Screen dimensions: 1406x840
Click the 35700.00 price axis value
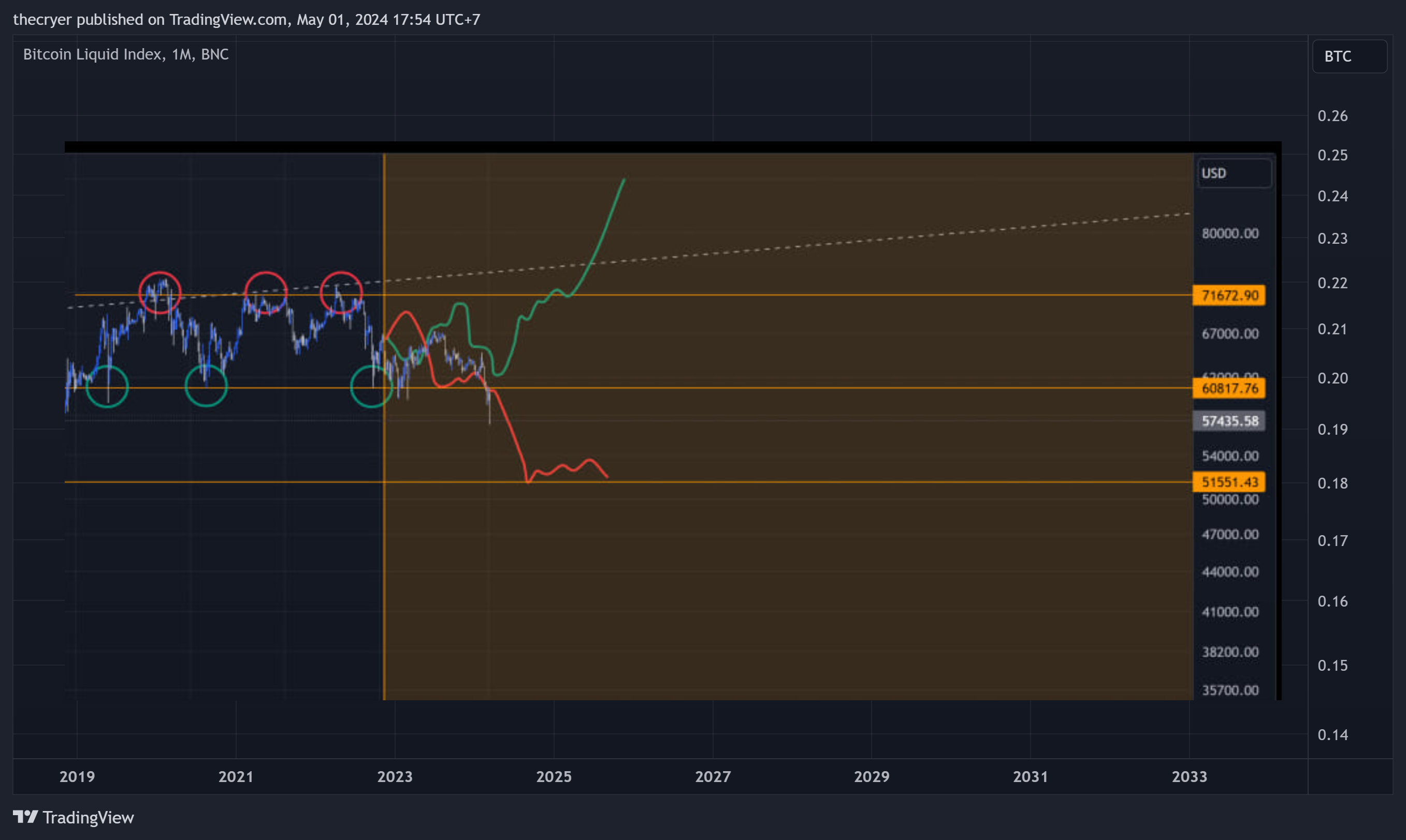coord(1230,690)
